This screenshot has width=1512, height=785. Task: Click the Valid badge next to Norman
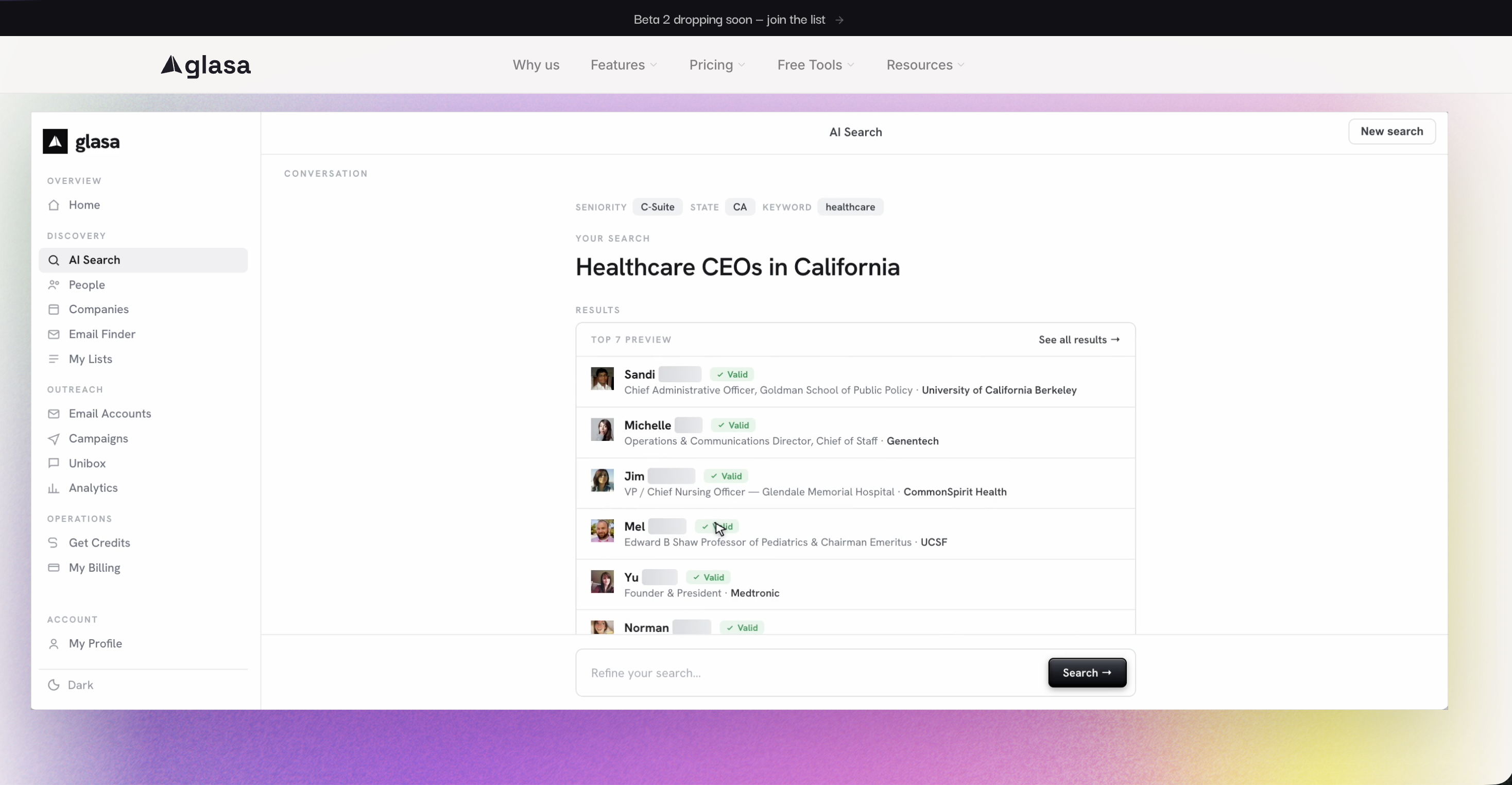pyautogui.click(x=742, y=628)
